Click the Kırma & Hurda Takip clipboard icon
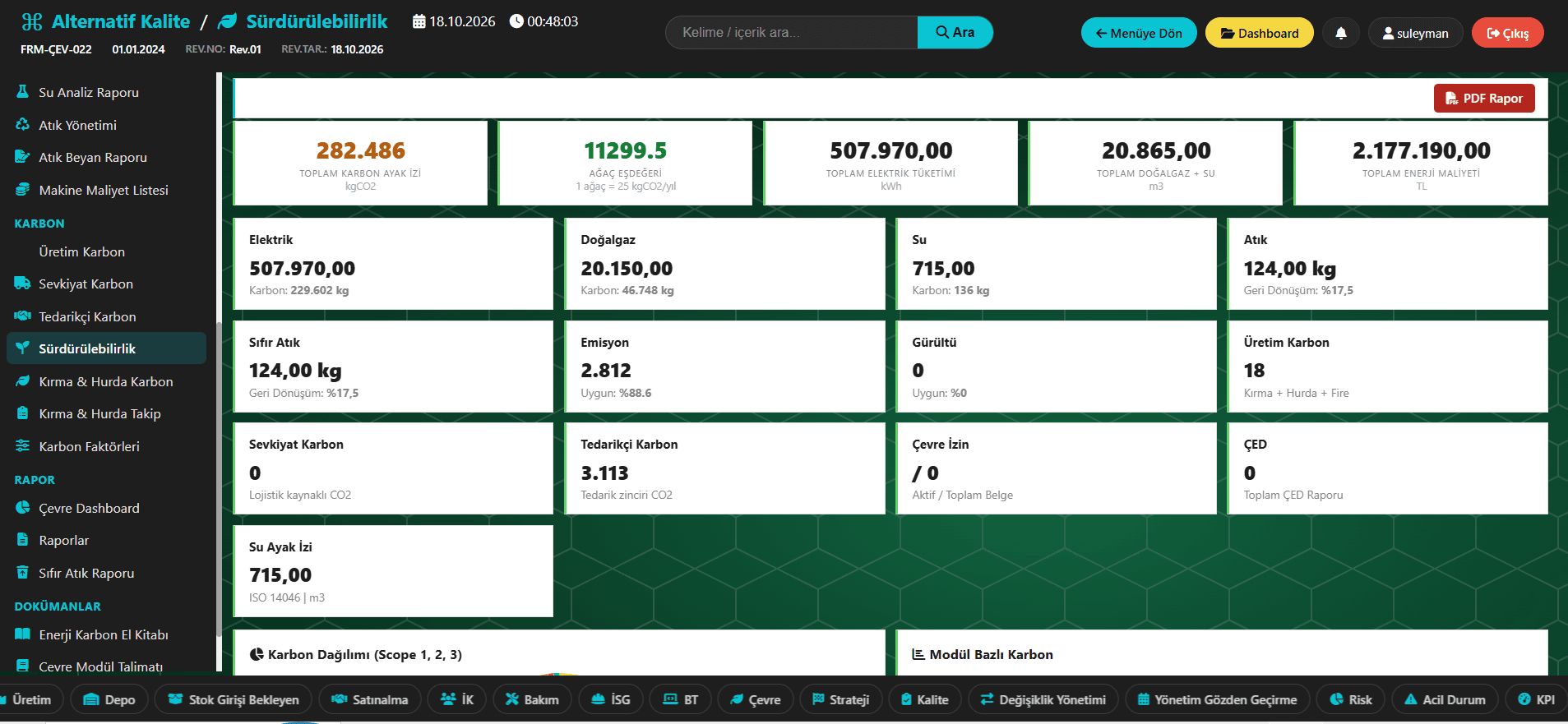Viewport: 1568px width, 724px height. [x=22, y=413]
